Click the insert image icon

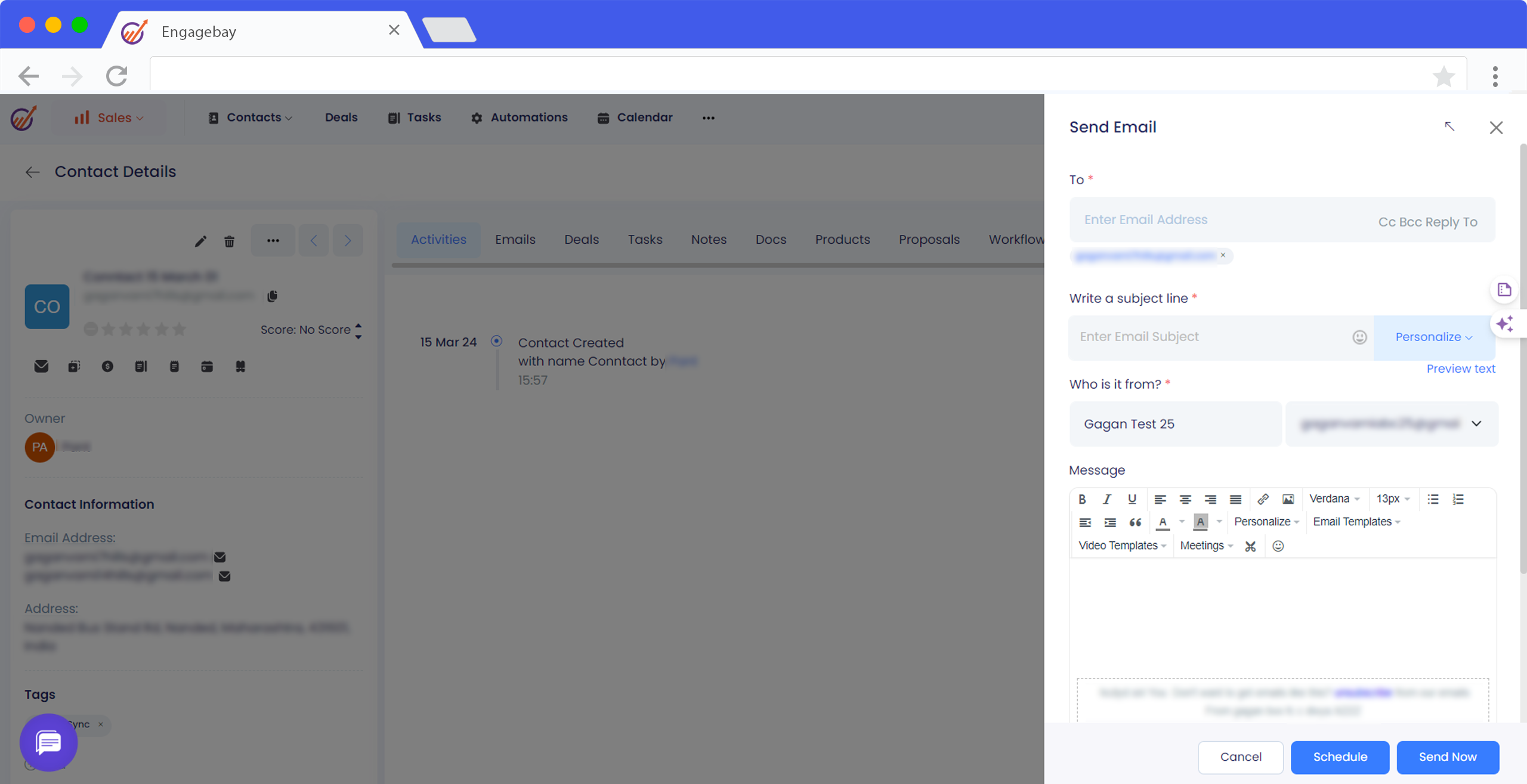coord(1288,499)
